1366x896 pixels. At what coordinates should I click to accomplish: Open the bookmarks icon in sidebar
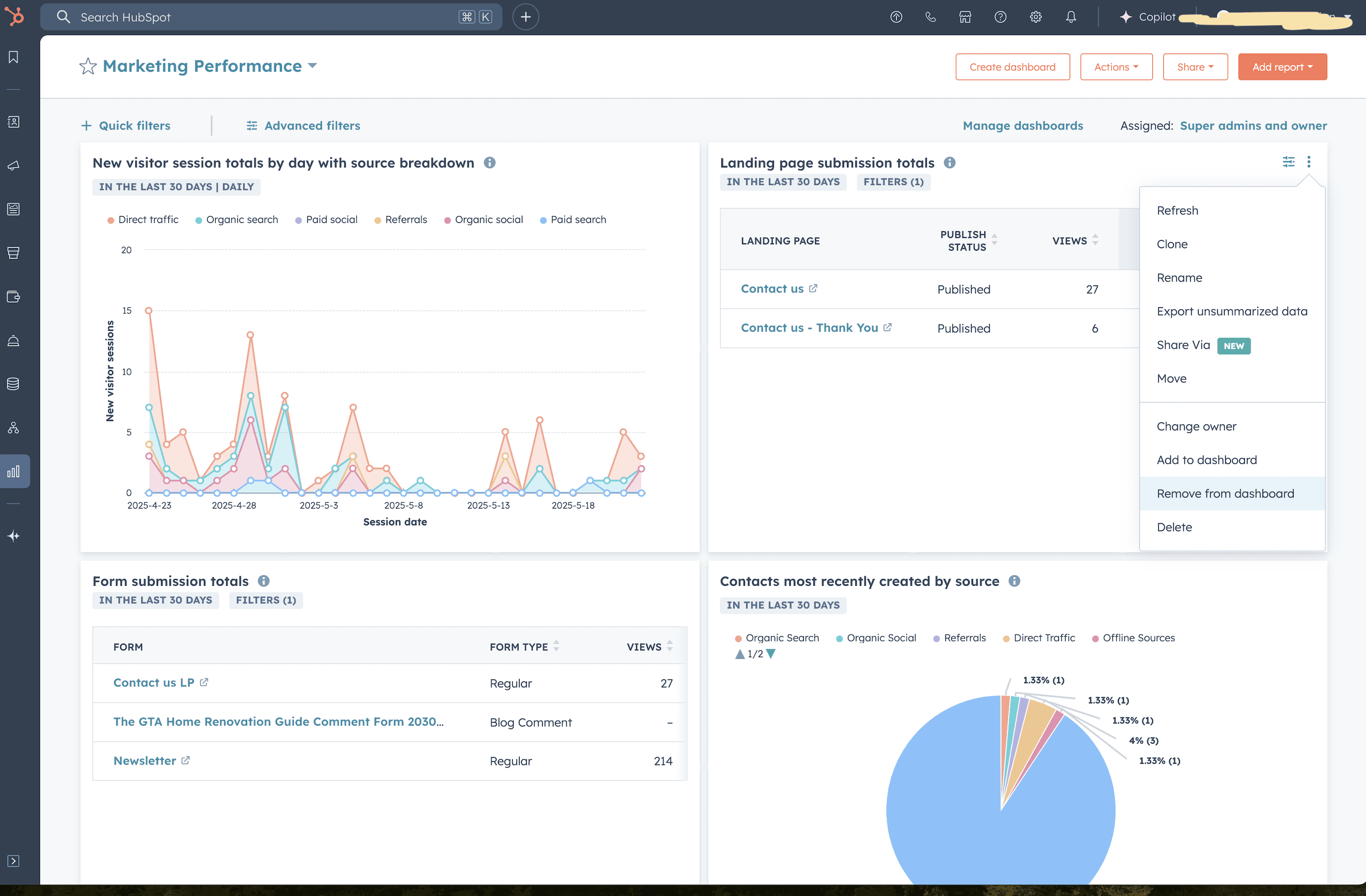point(13,57)
